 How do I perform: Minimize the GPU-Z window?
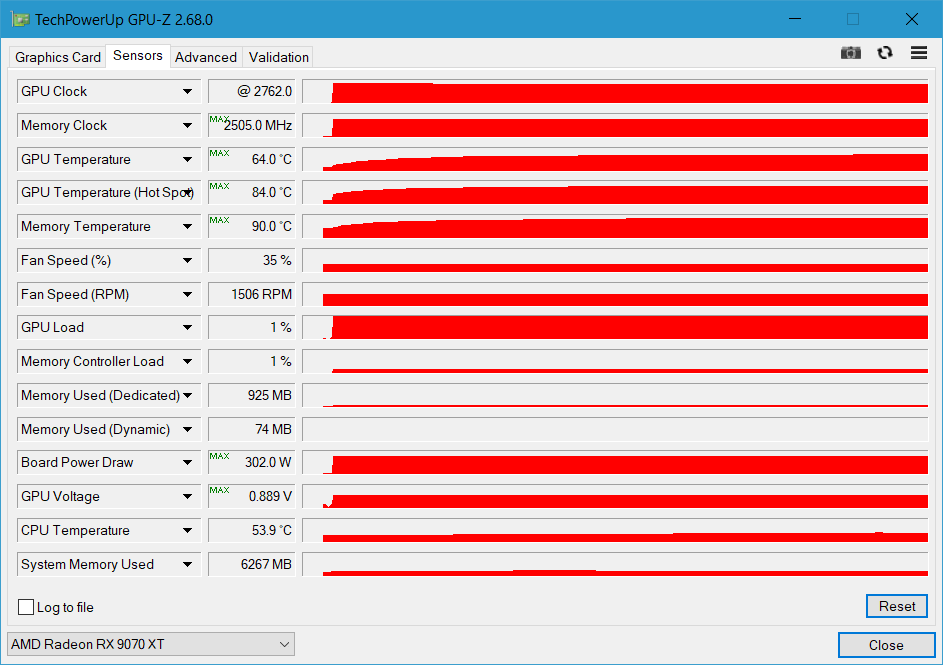point(795,19)
